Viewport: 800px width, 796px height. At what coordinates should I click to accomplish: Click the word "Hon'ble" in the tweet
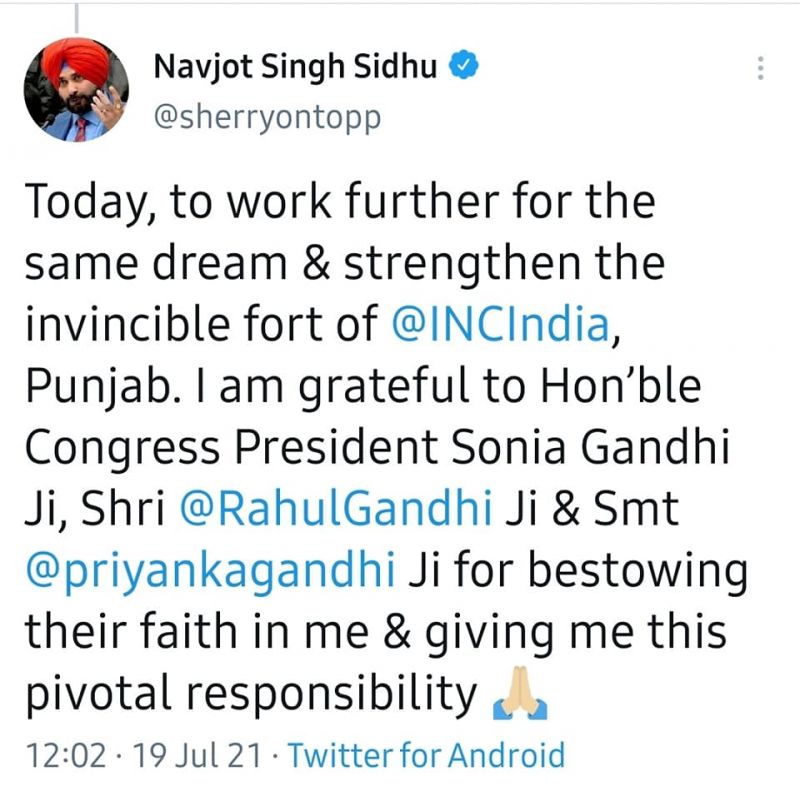(640, 387)
